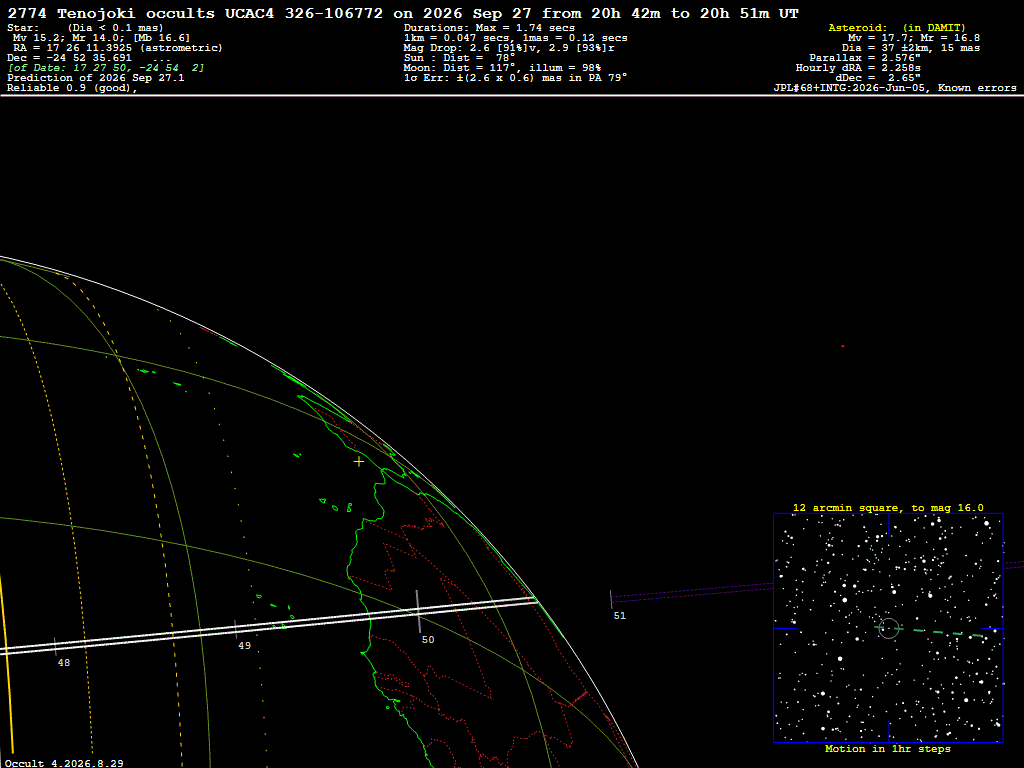
Task: Click the event title "2774 Tenojoki occults"
Action: pyautogui.click(x=111, y=13)
